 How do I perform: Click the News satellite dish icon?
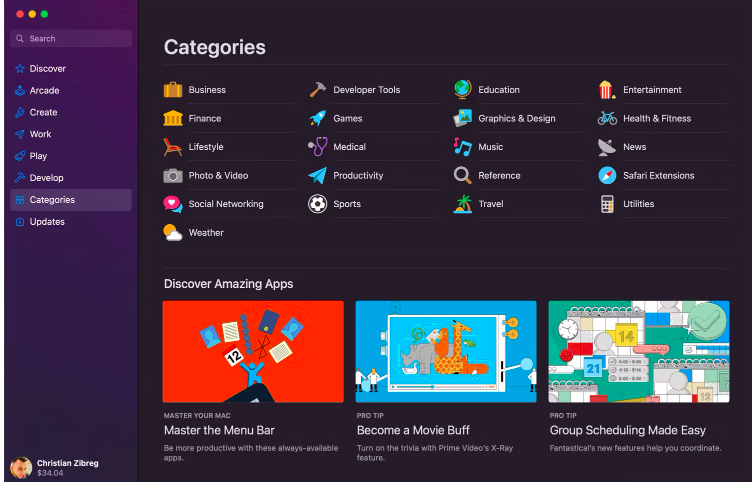[607, 147]
